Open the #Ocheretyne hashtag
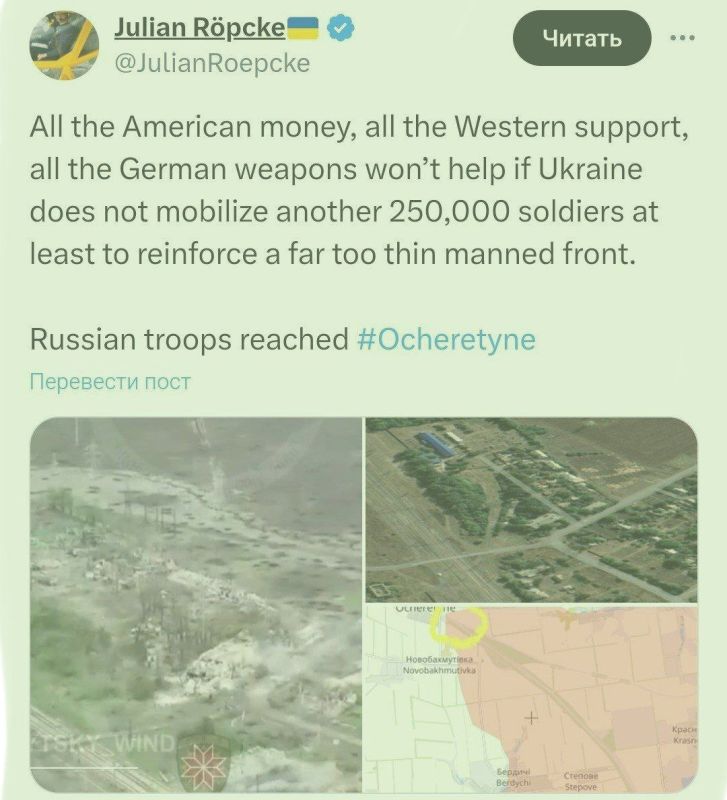Viewport: 727px width, 800px height. (446, 339)
